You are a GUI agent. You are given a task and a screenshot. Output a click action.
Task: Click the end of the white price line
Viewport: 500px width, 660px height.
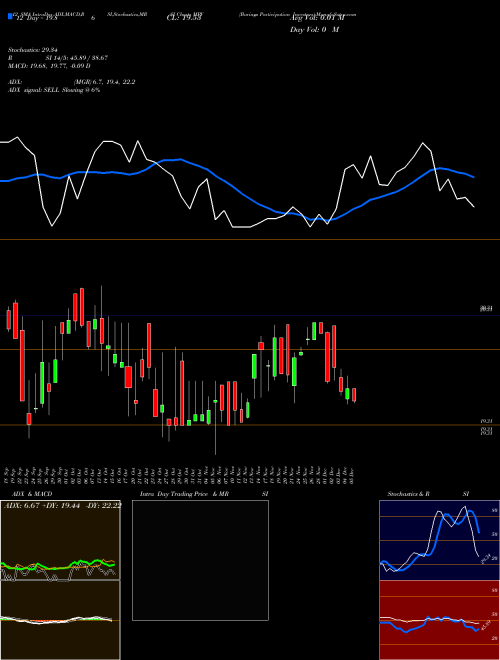coord(474,206)
